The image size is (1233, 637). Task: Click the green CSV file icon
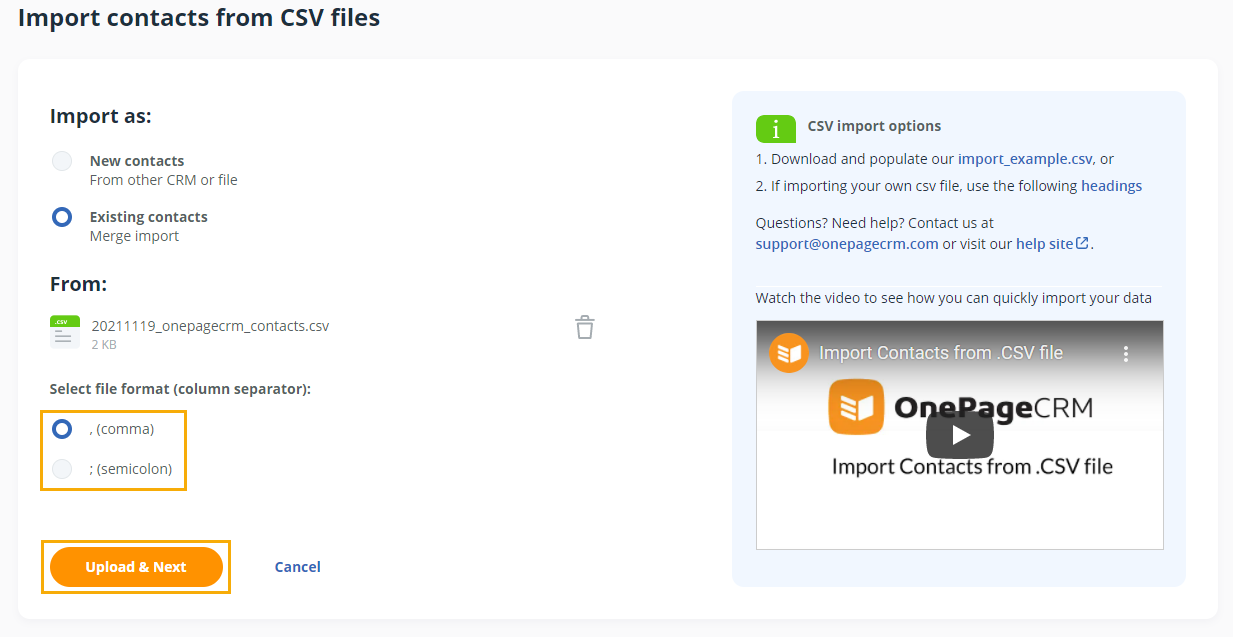[x=64, y=332]
